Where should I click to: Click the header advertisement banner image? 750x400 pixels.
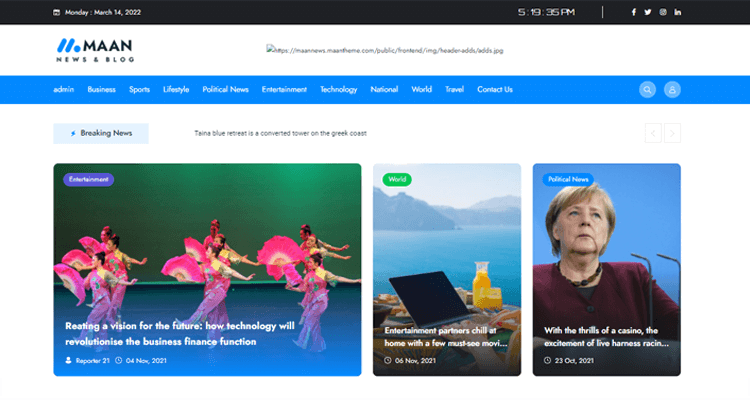pos(385,49)
